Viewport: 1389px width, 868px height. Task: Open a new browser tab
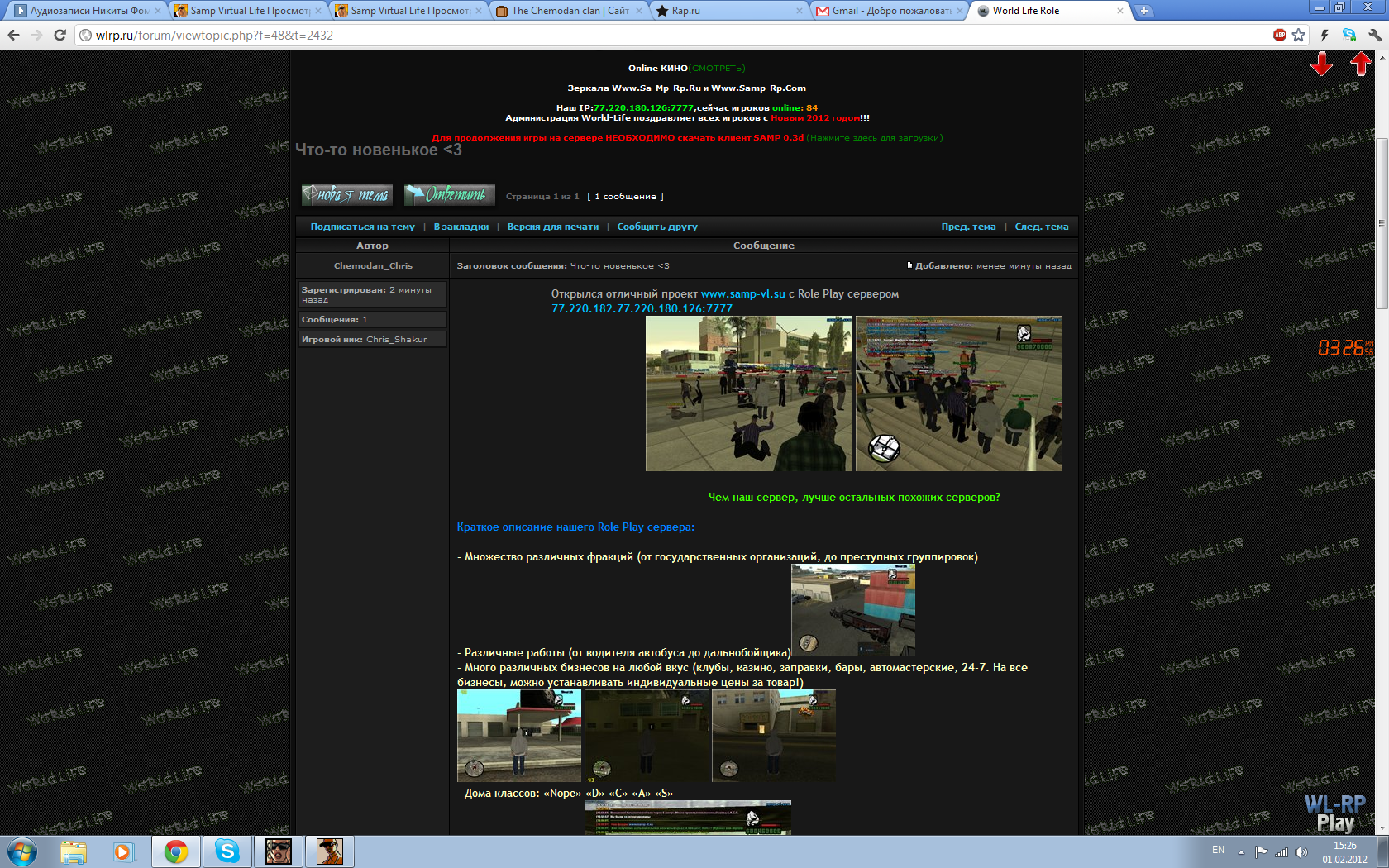pyautogui.click(x=1143, y=11)
